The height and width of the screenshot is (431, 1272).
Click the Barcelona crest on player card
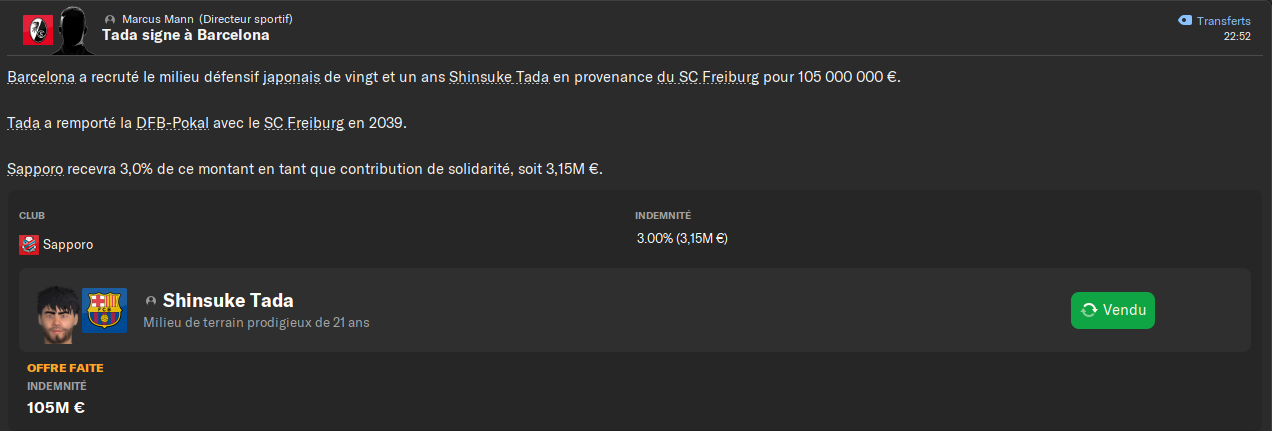click(104, 311)
